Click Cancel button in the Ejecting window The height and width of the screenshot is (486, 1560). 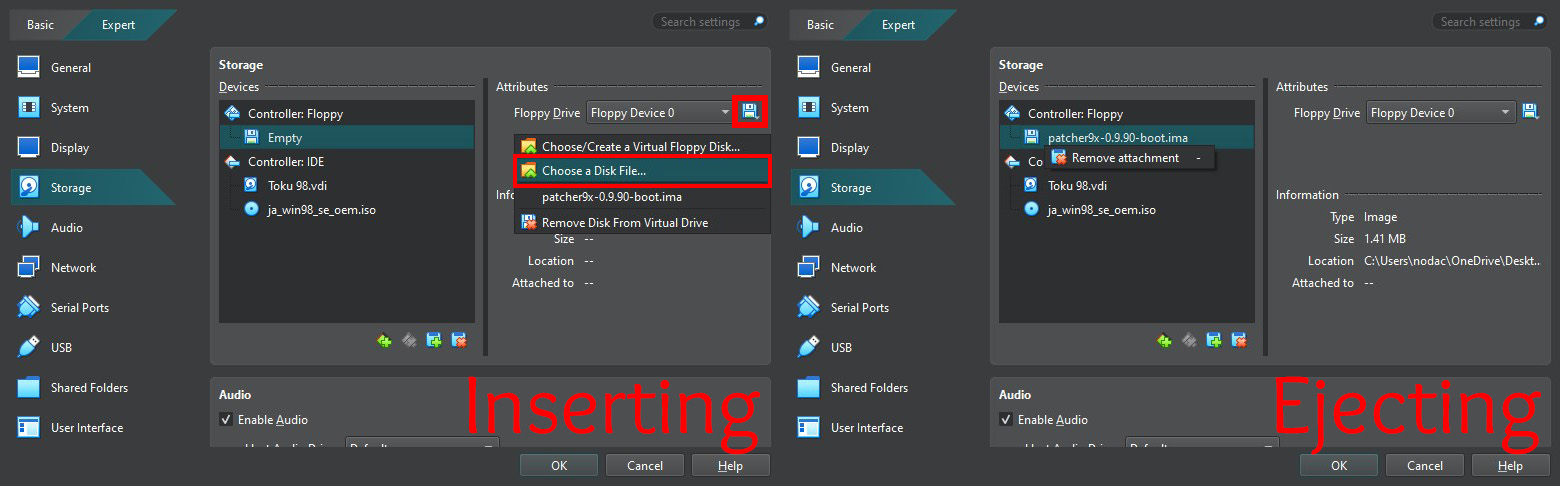click(1425, 465)
